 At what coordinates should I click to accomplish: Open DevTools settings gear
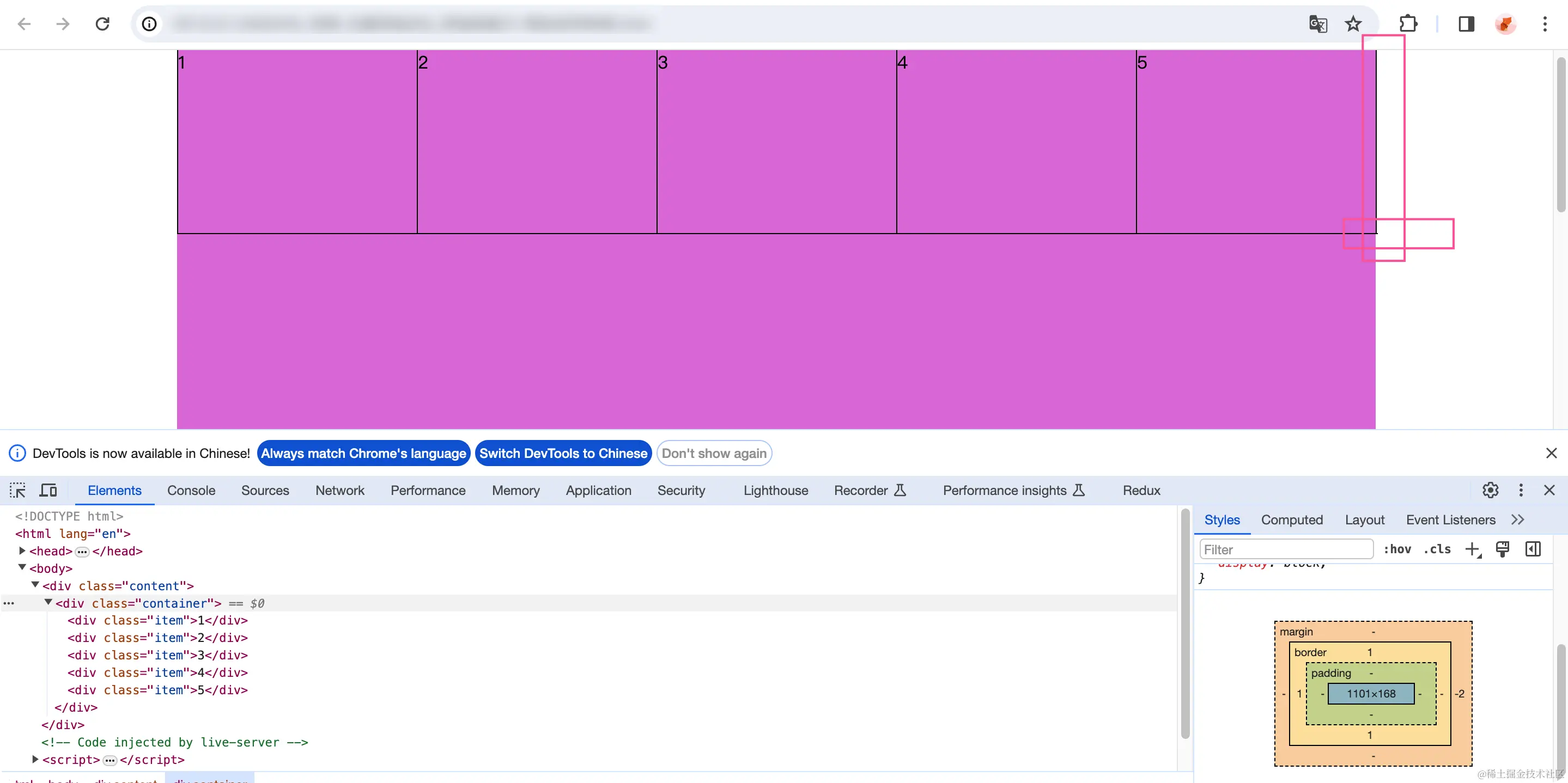click(x=1490, y=491)
